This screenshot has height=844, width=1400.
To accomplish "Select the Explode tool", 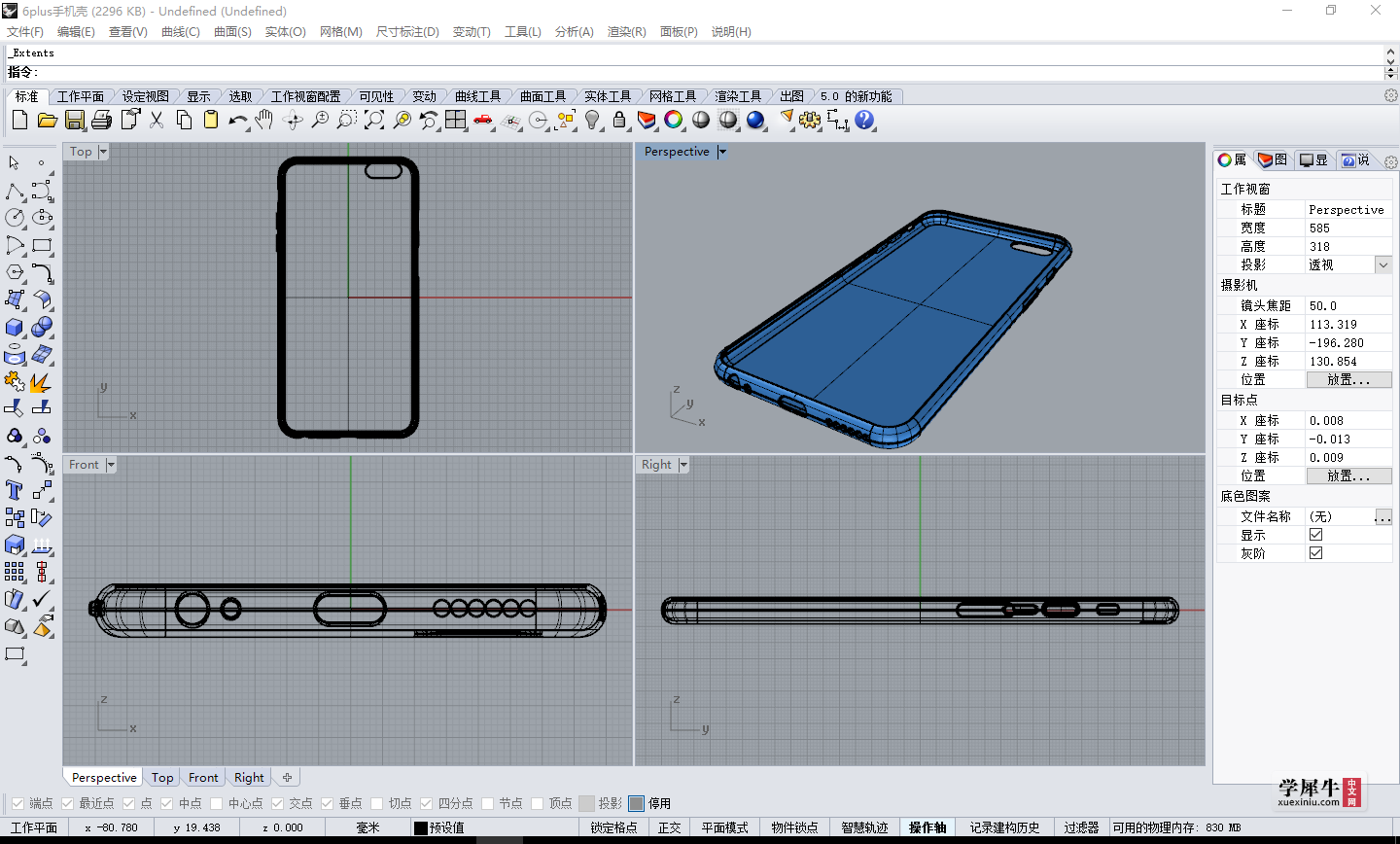I will (x=42, y=381).
